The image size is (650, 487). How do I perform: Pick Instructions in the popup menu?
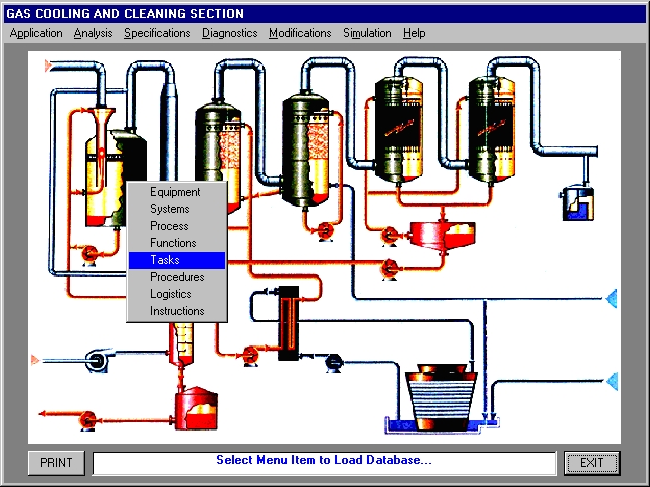[x=177, y=311]
